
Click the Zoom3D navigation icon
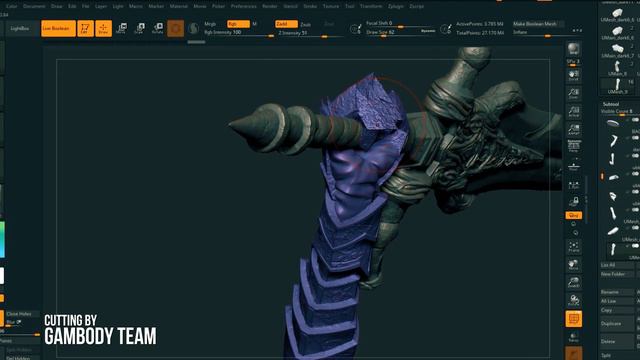573,282
